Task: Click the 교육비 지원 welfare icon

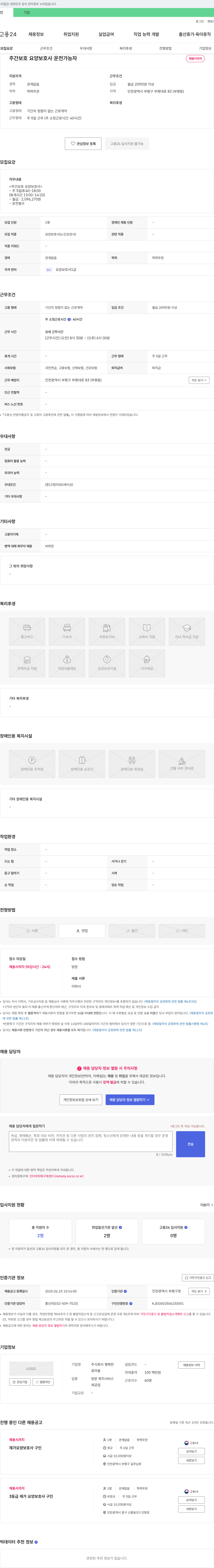Action: point(147,632)
